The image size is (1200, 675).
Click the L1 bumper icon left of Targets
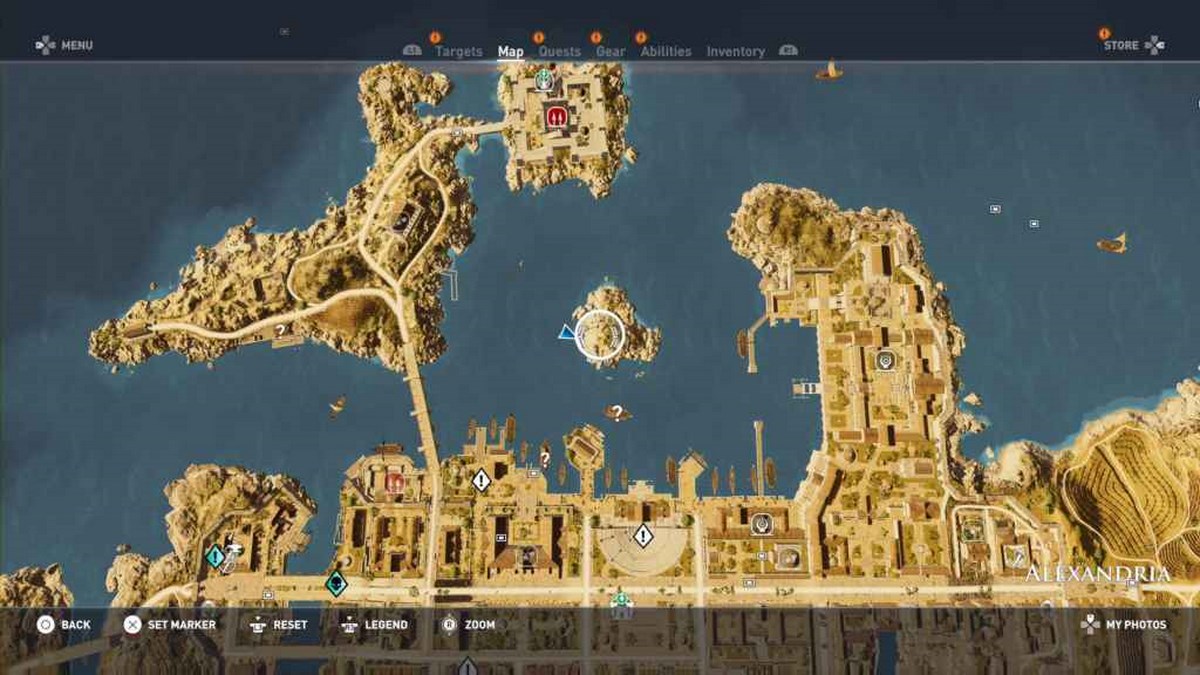point(412,50)
